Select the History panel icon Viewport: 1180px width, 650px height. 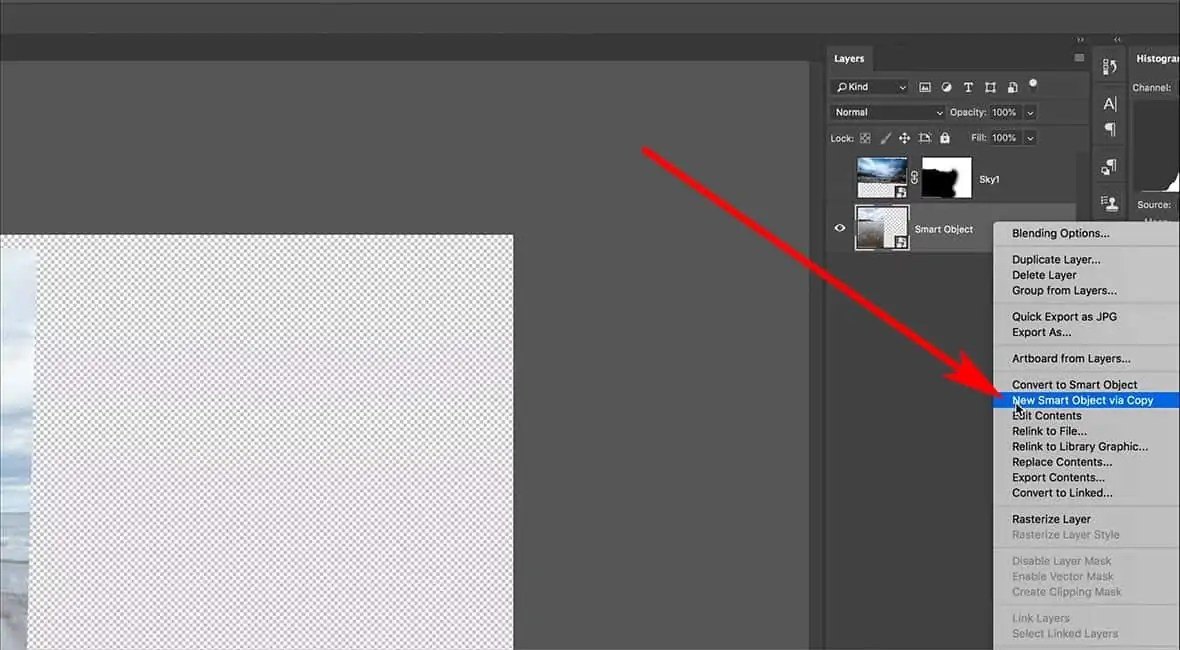1109,65
